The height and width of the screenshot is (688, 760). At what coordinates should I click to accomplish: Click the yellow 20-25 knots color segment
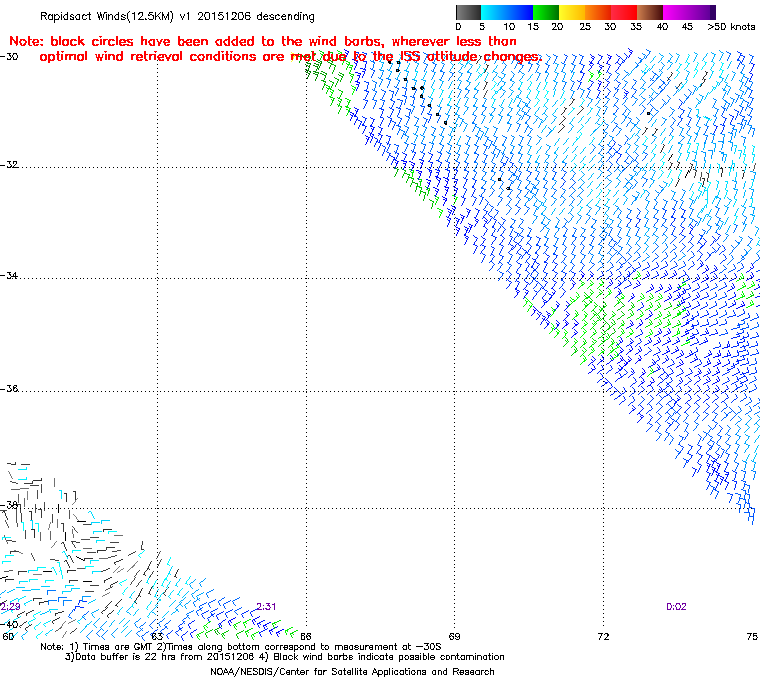(x=572, y=12)
